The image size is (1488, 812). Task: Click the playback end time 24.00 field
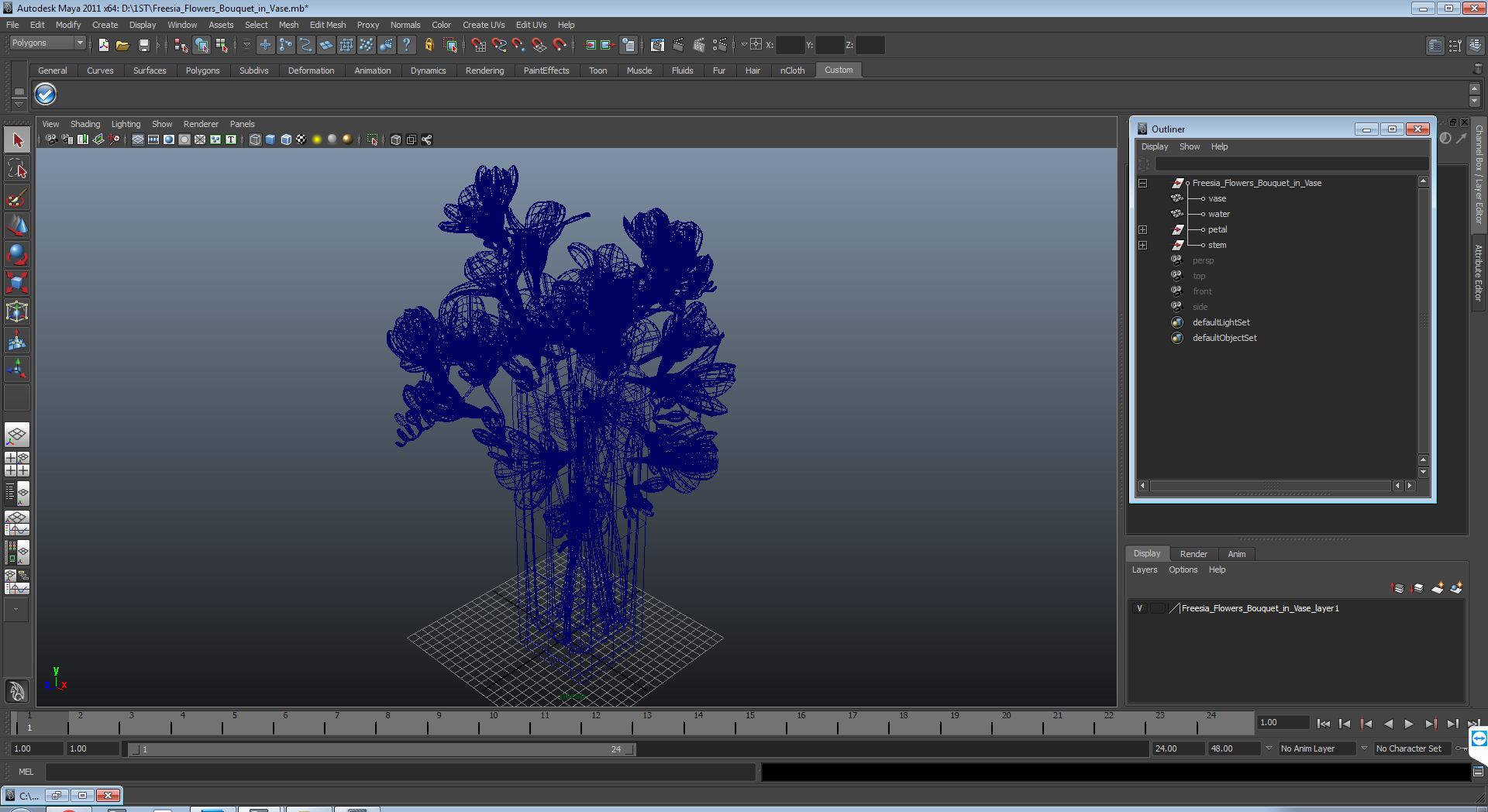click(x=1177, y=748)
